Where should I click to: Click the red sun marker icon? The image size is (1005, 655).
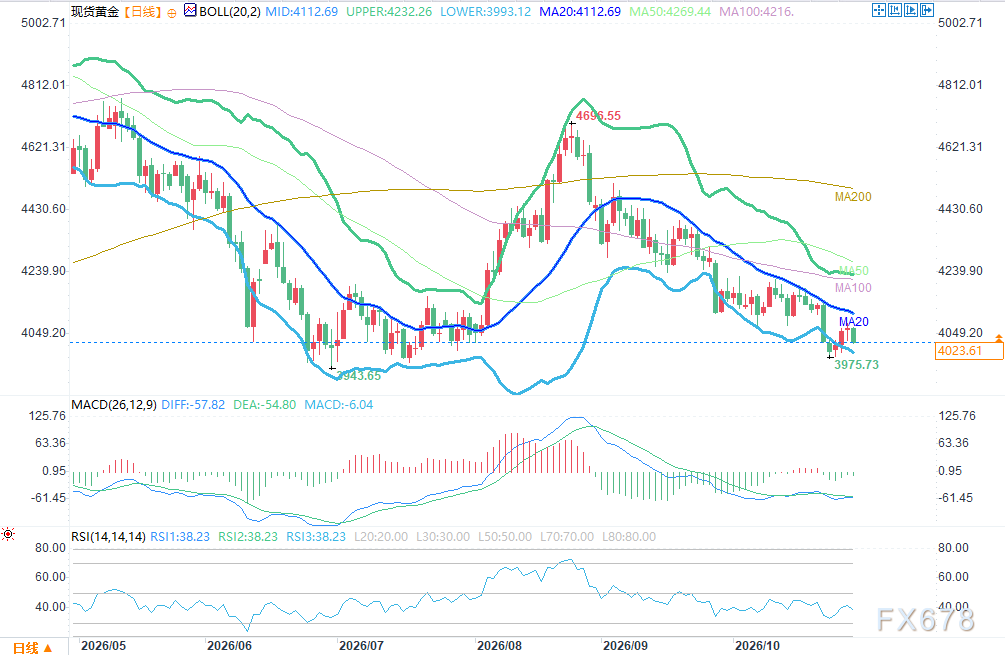click(x=8, y=534)
